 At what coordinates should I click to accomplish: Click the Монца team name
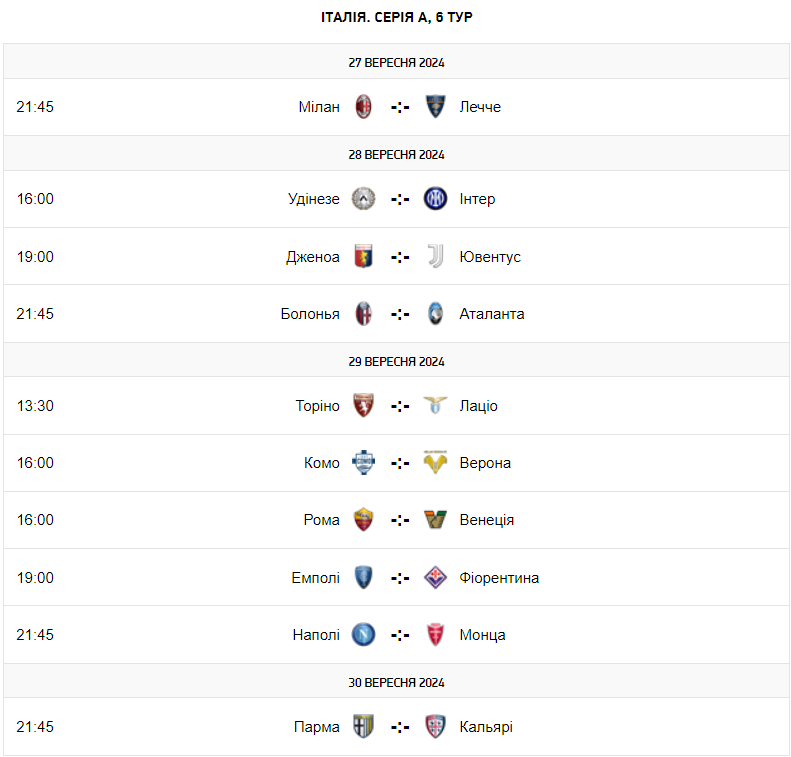coord(482,635)
